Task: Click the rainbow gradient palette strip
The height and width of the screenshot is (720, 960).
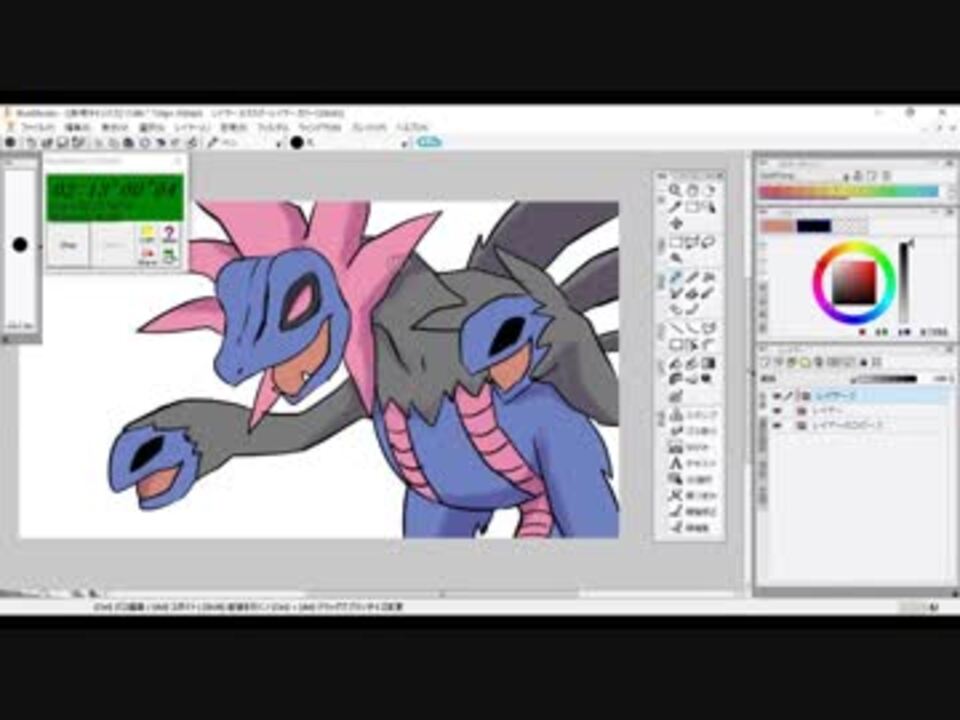Action: pyautogui.click(x=849, y=192)
